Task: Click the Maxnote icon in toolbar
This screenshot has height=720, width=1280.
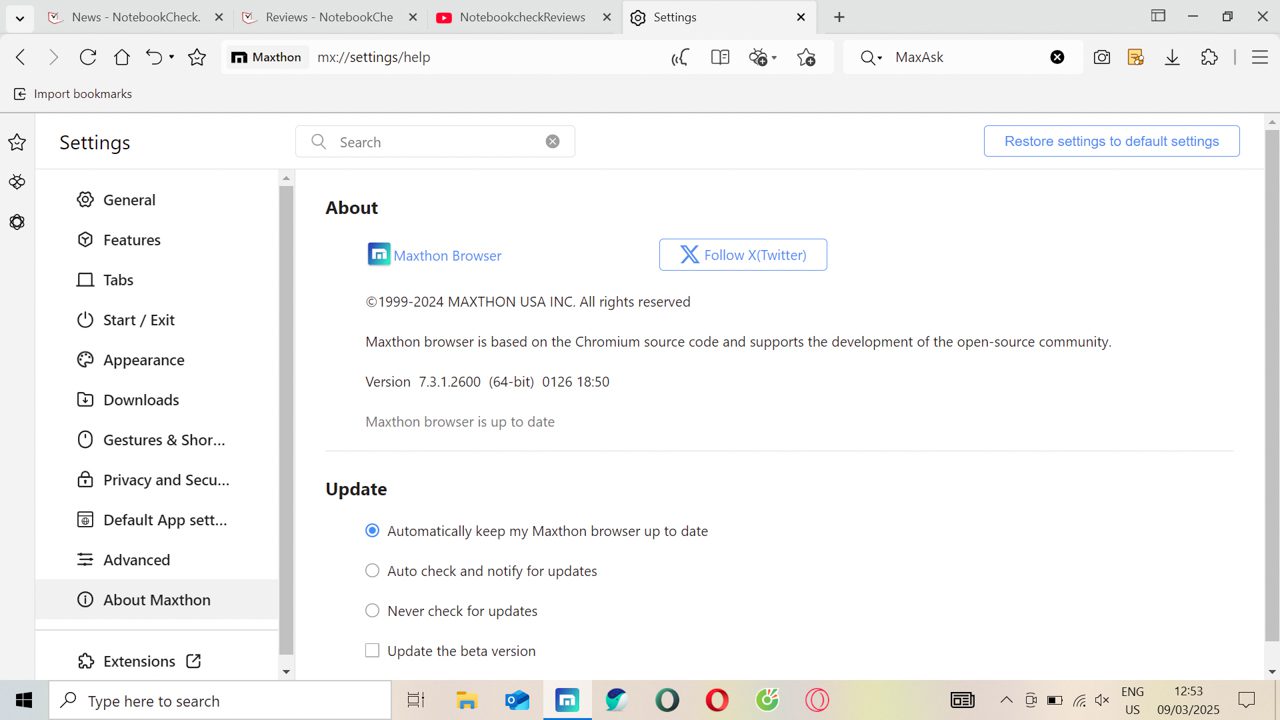Action: 1136,57
